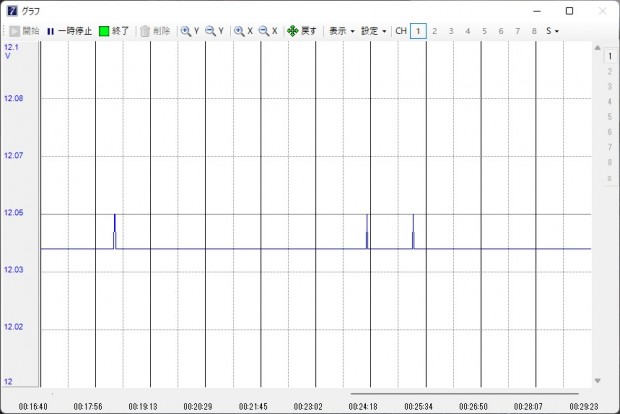Viewport: 620px width, 414px height.
Task: Zoom in on the Y axis
Action: pyautogui.click(x=190, y=31)
